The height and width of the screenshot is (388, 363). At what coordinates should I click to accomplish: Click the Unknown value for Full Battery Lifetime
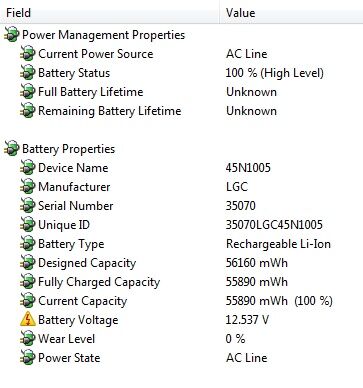point(251,92)
